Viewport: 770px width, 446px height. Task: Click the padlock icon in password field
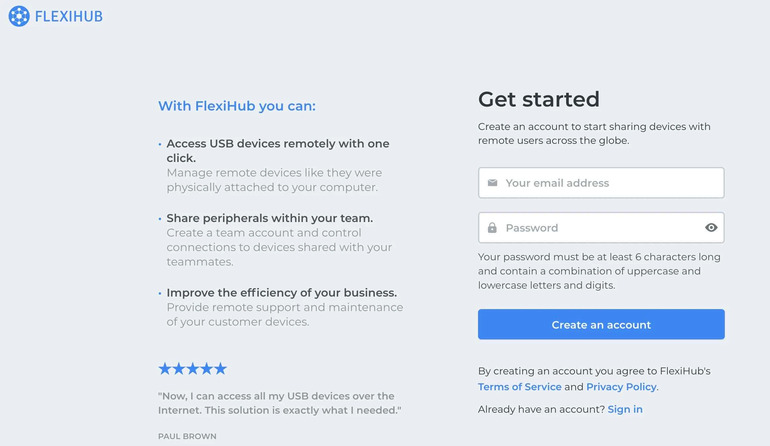[492, 228]
